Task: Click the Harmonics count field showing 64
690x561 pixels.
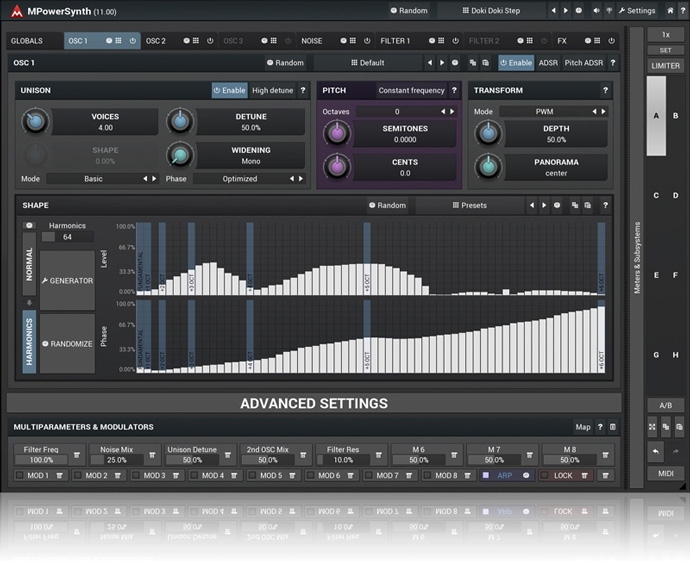Action: (66, 237)
